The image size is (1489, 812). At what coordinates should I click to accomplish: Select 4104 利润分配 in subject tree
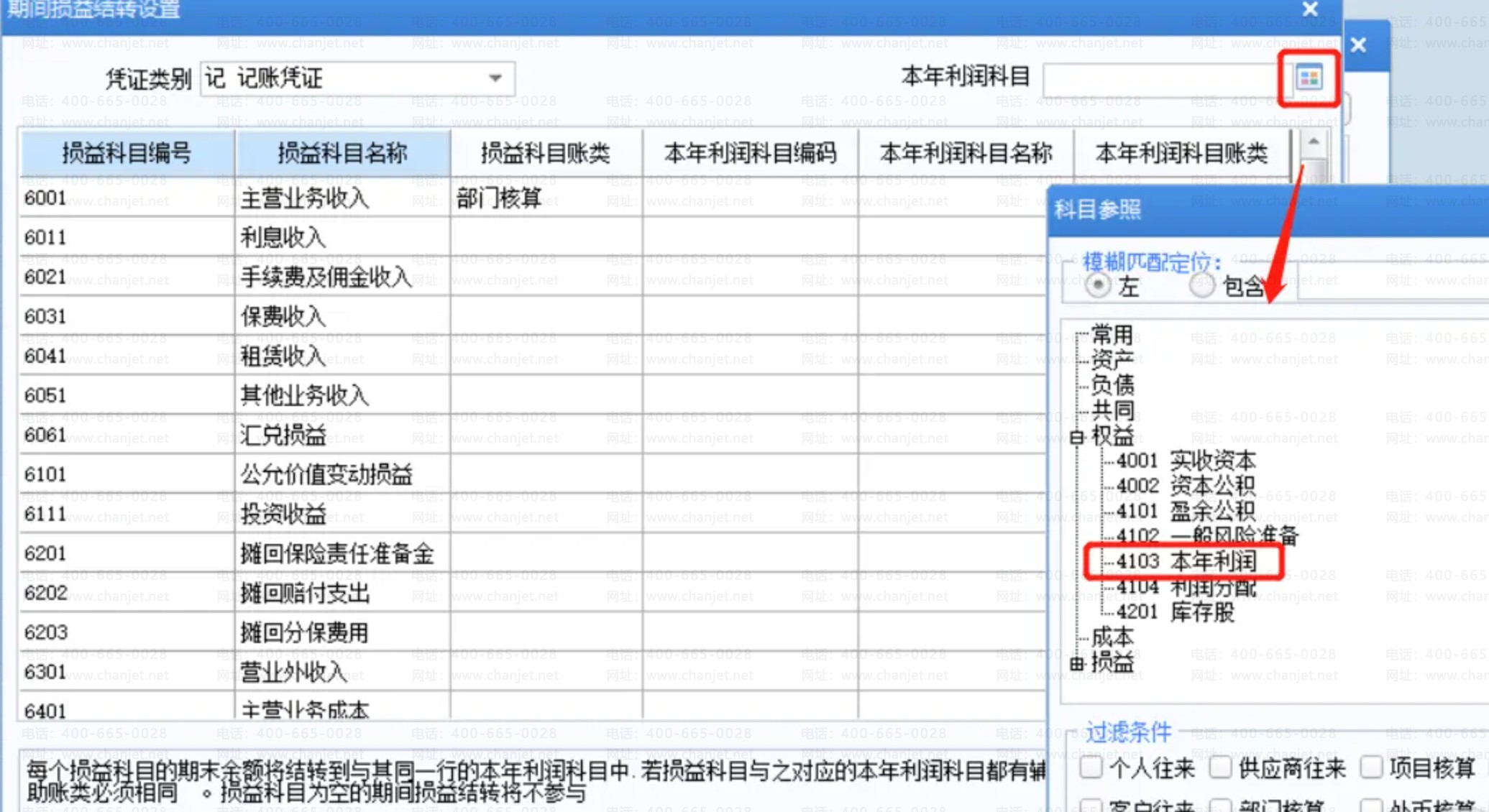click(1186, 587)
